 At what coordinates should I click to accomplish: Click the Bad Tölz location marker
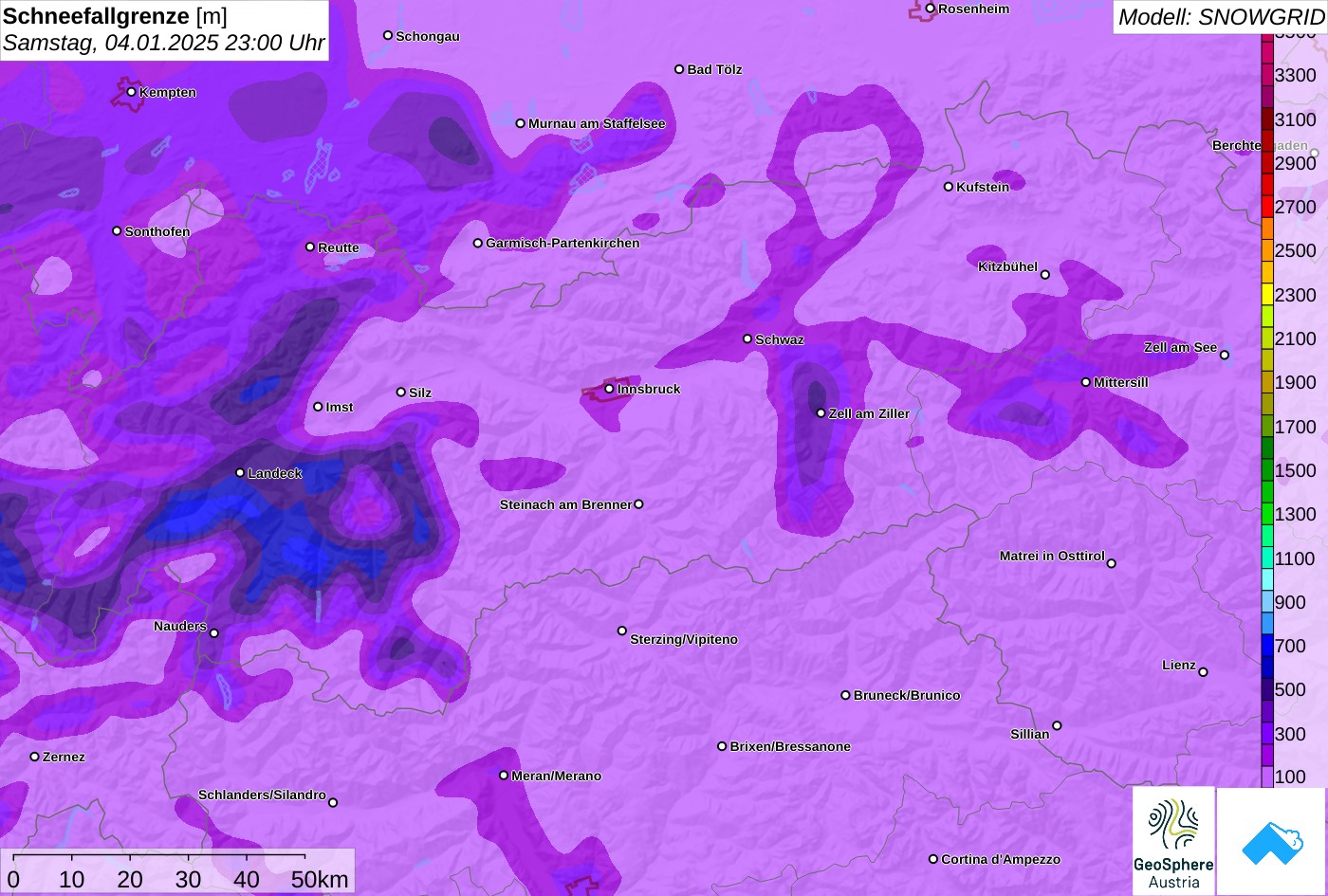pos(679,69)
